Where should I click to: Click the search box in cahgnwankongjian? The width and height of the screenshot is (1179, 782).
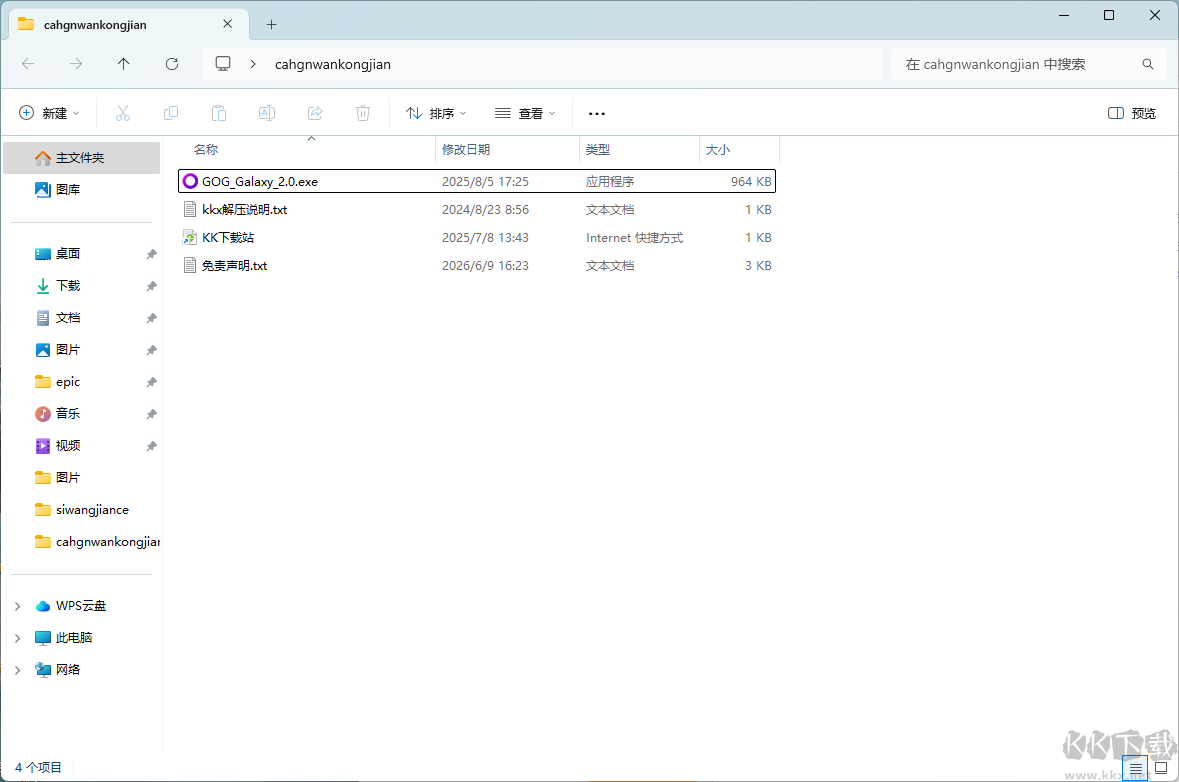[1029, 64]
